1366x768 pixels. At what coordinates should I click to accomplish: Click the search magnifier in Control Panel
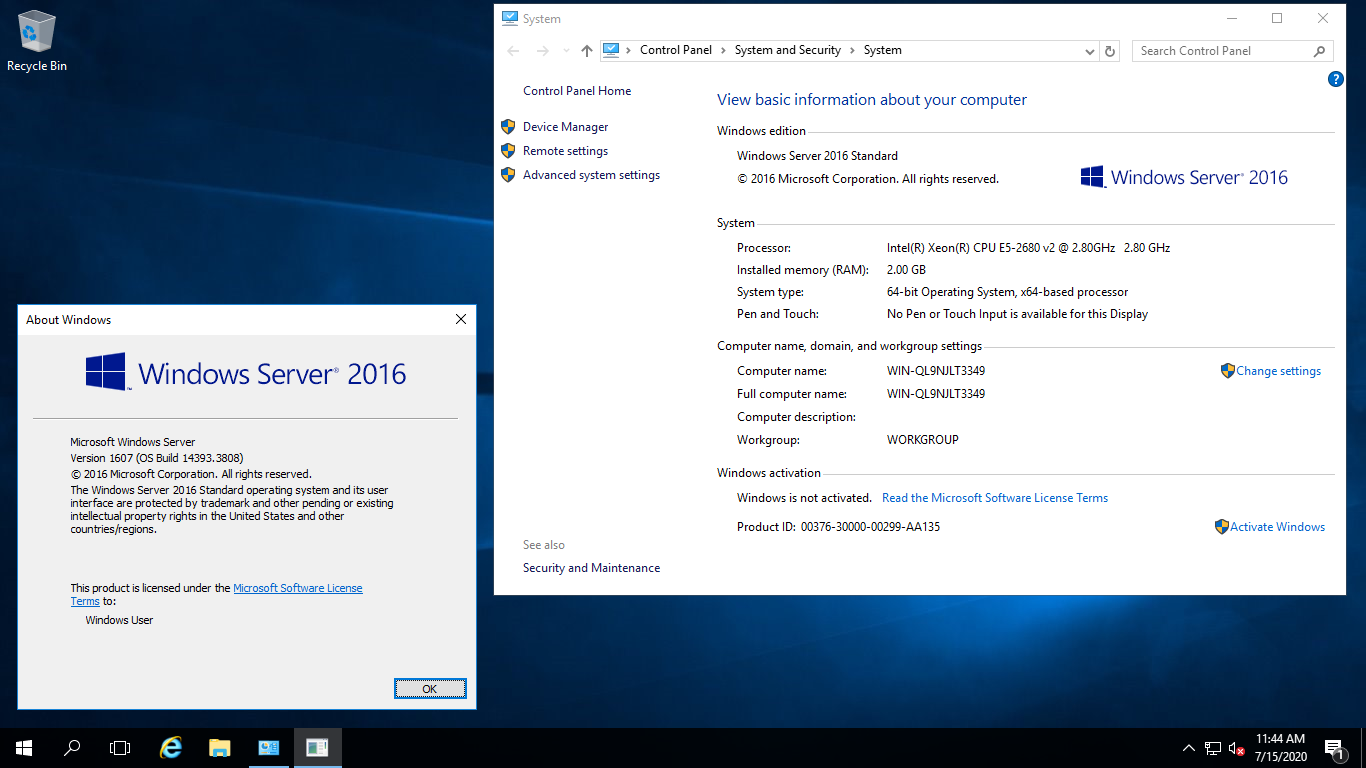coord(1320,51)
